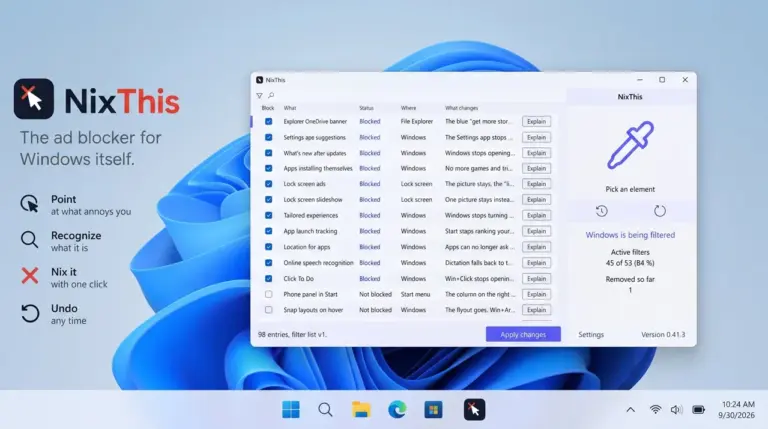Screen dimensions: 768x429
Task: Minimize the NixThis window
Action: [x=640, y=80]
